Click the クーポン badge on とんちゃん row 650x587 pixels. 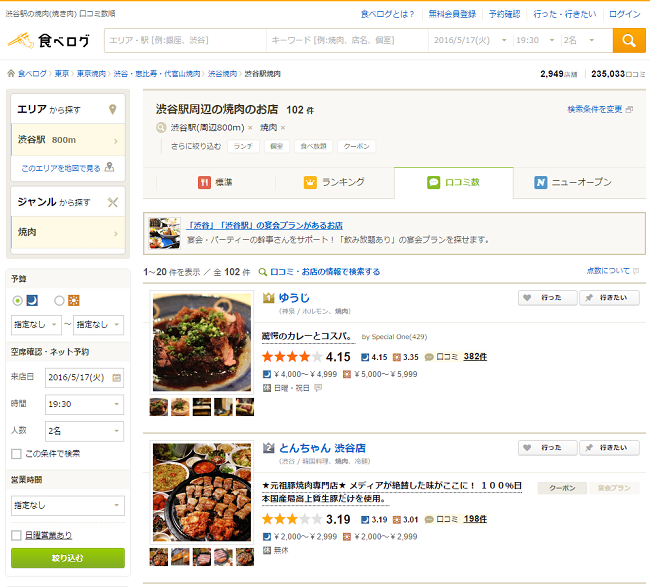click(x=562, y=488)
